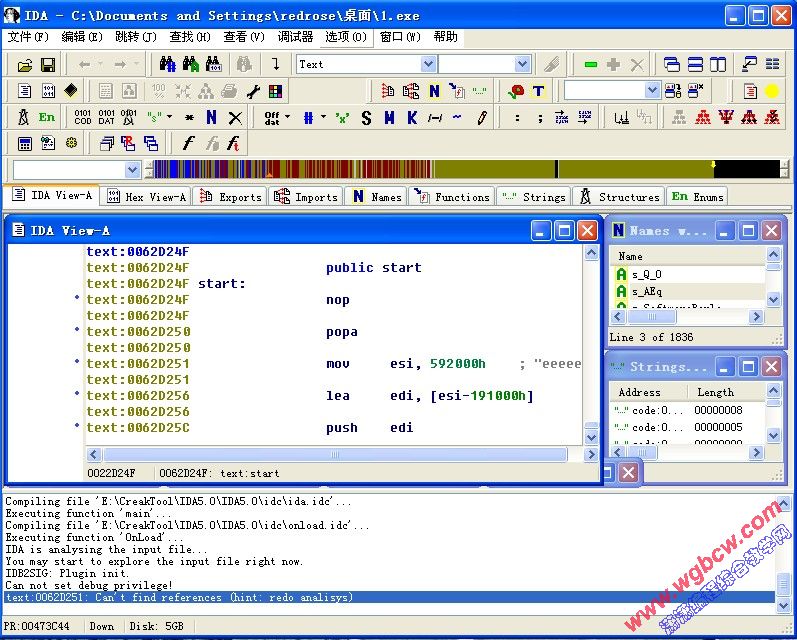The image size is (797, 640).
Task: Click the colorful palette grid icon
Action: tap(275, 92)
